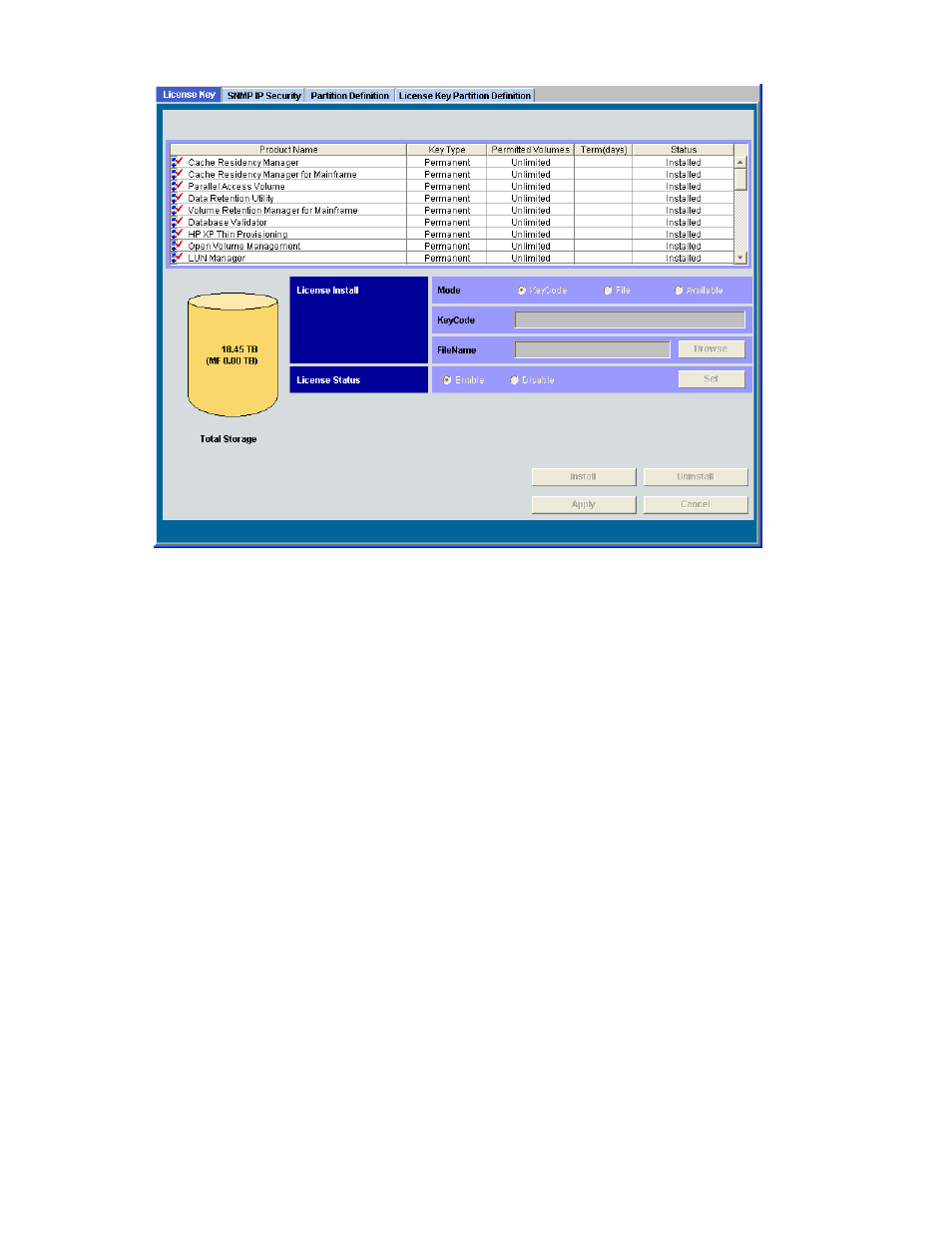The height and width of the screenshot is (1233, 952).
Task: Click the License Install panel label
Action: pyautogui.click(x=327, y=291)
